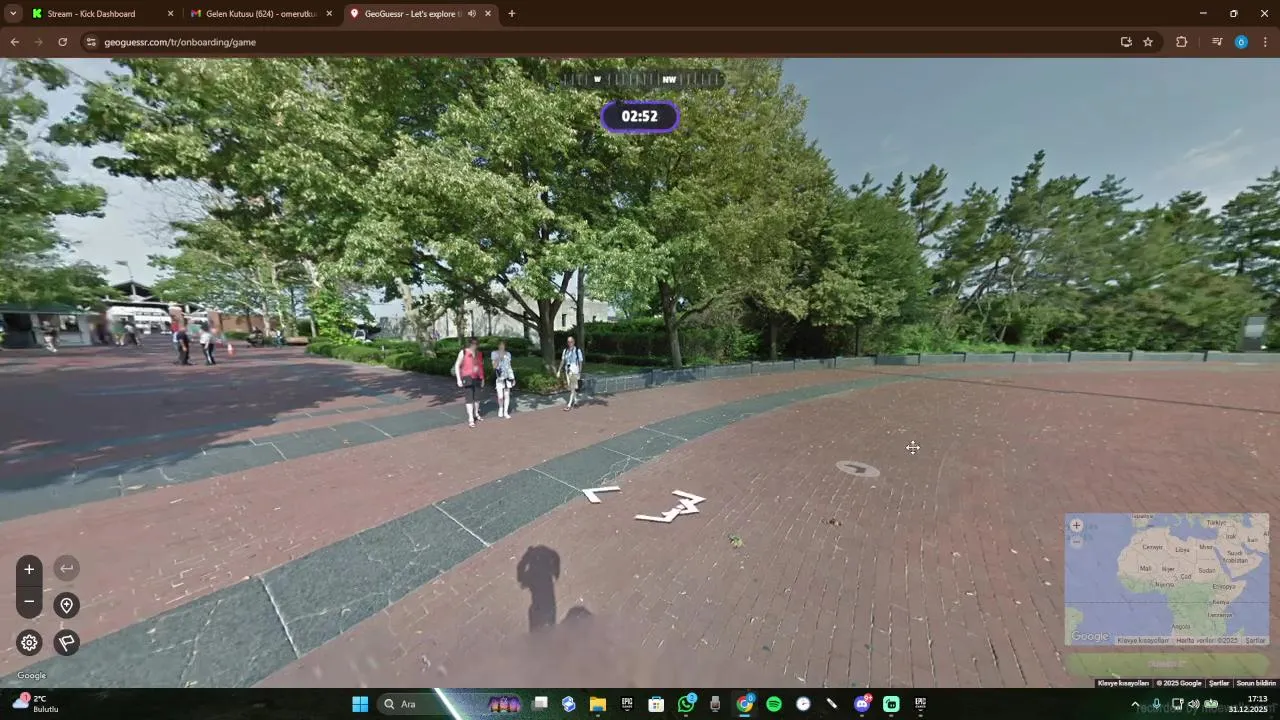Open the Chrome extensions puzzle menu
Viewport: 1280px width, 720px height.
click(x=1181, y=42)
